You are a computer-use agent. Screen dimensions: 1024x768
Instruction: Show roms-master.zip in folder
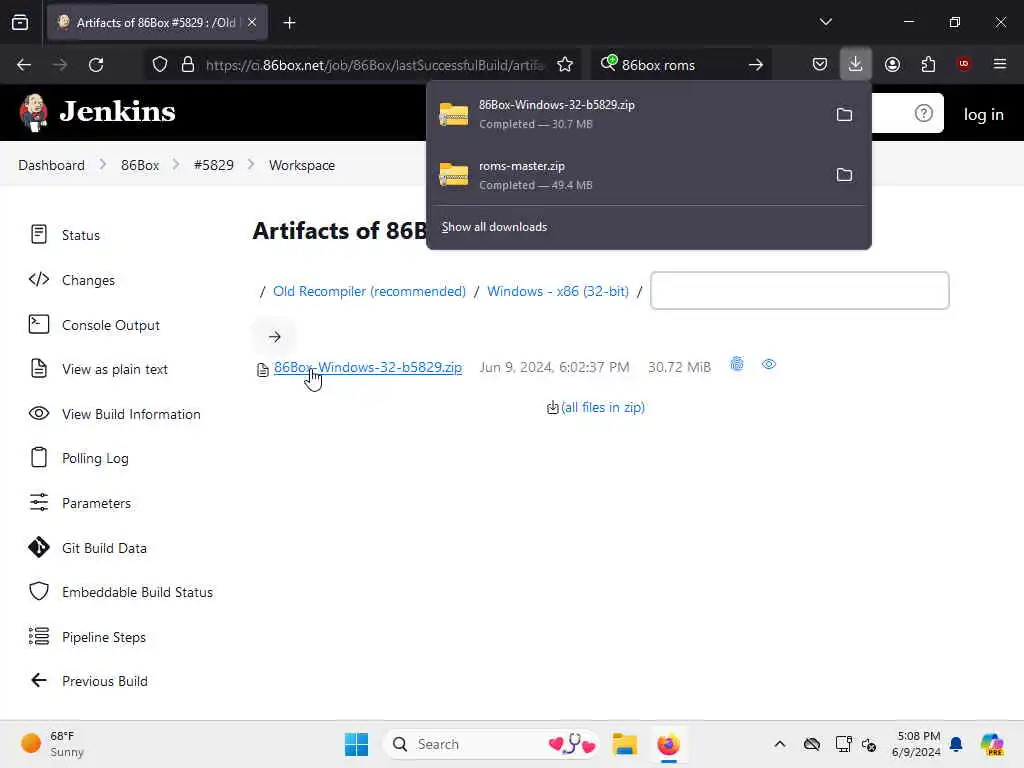844,175
